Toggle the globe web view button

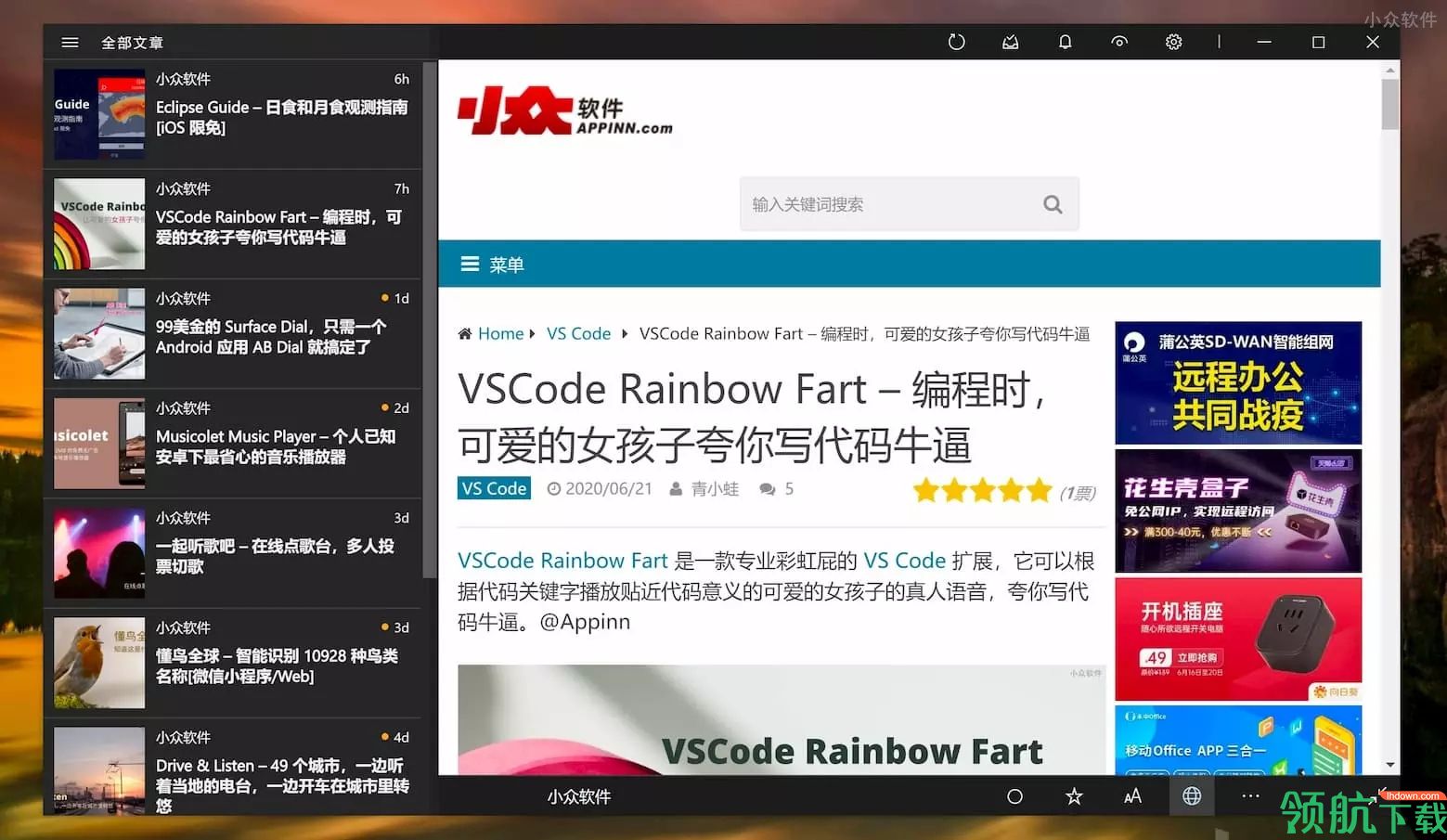(1192, 796)
